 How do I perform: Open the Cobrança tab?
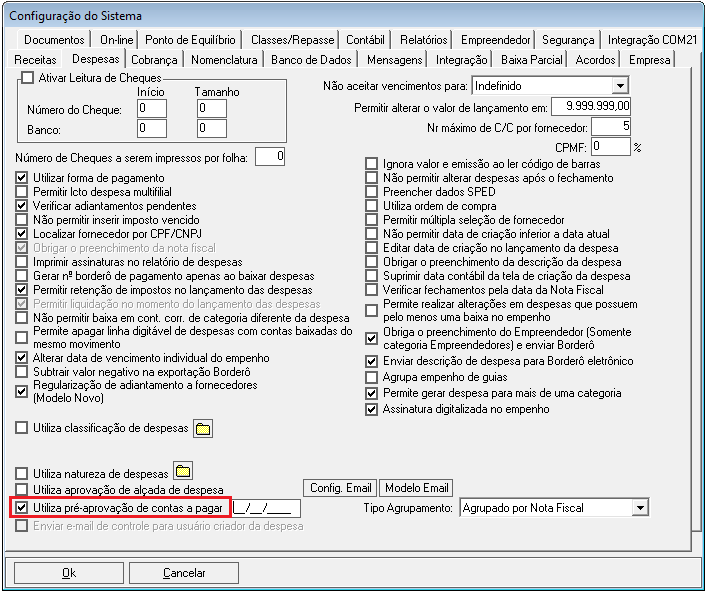(x=154, y=60)
